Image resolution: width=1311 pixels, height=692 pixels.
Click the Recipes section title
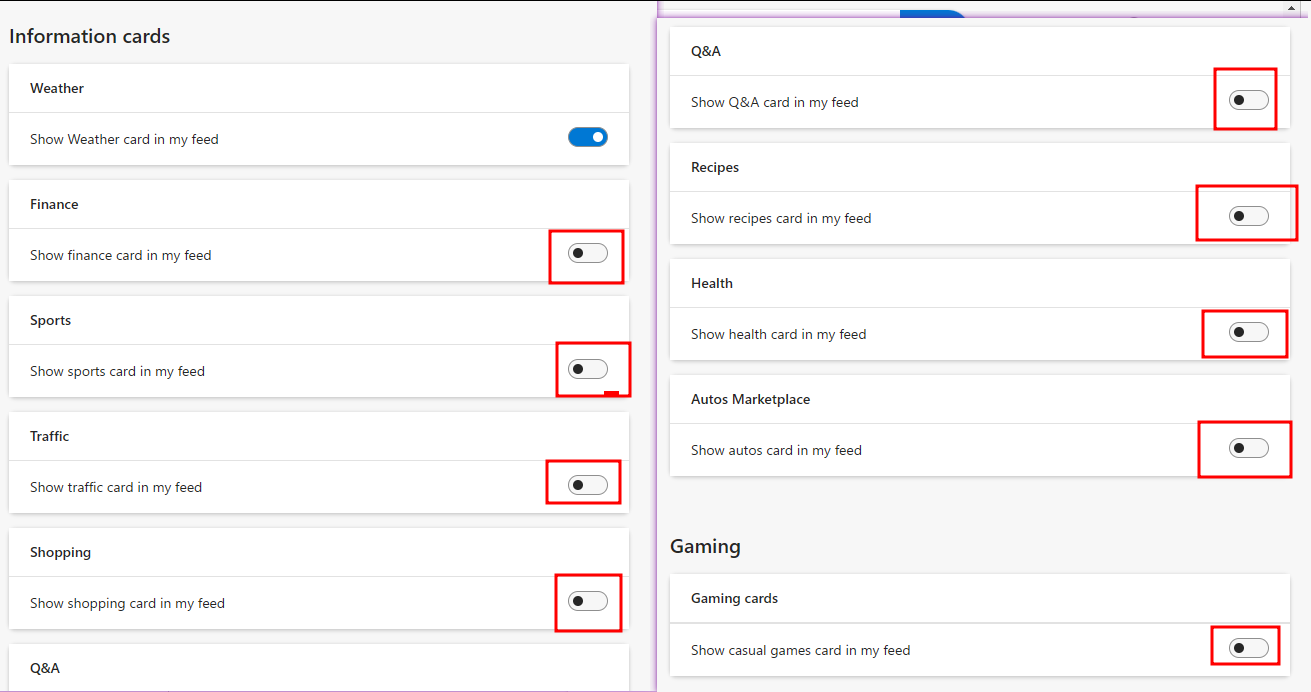tap(715, 167)
